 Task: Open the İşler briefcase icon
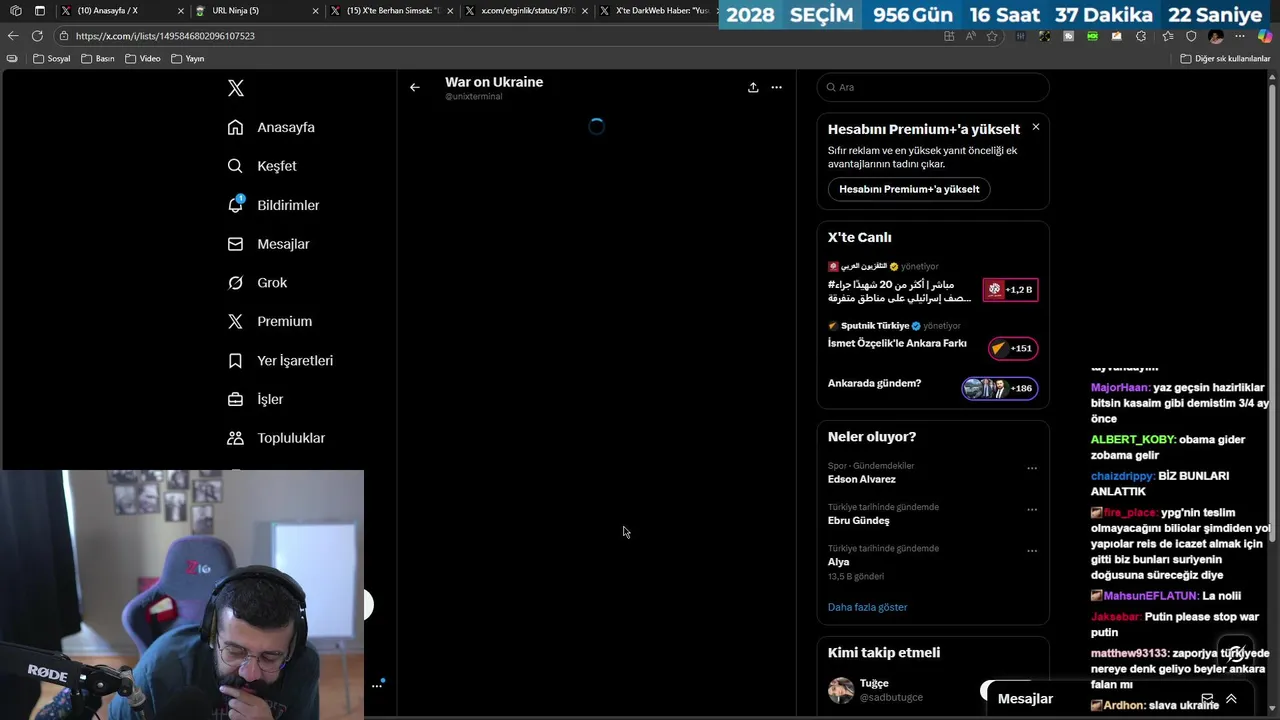pyautogui.click(x=235, y=399)
